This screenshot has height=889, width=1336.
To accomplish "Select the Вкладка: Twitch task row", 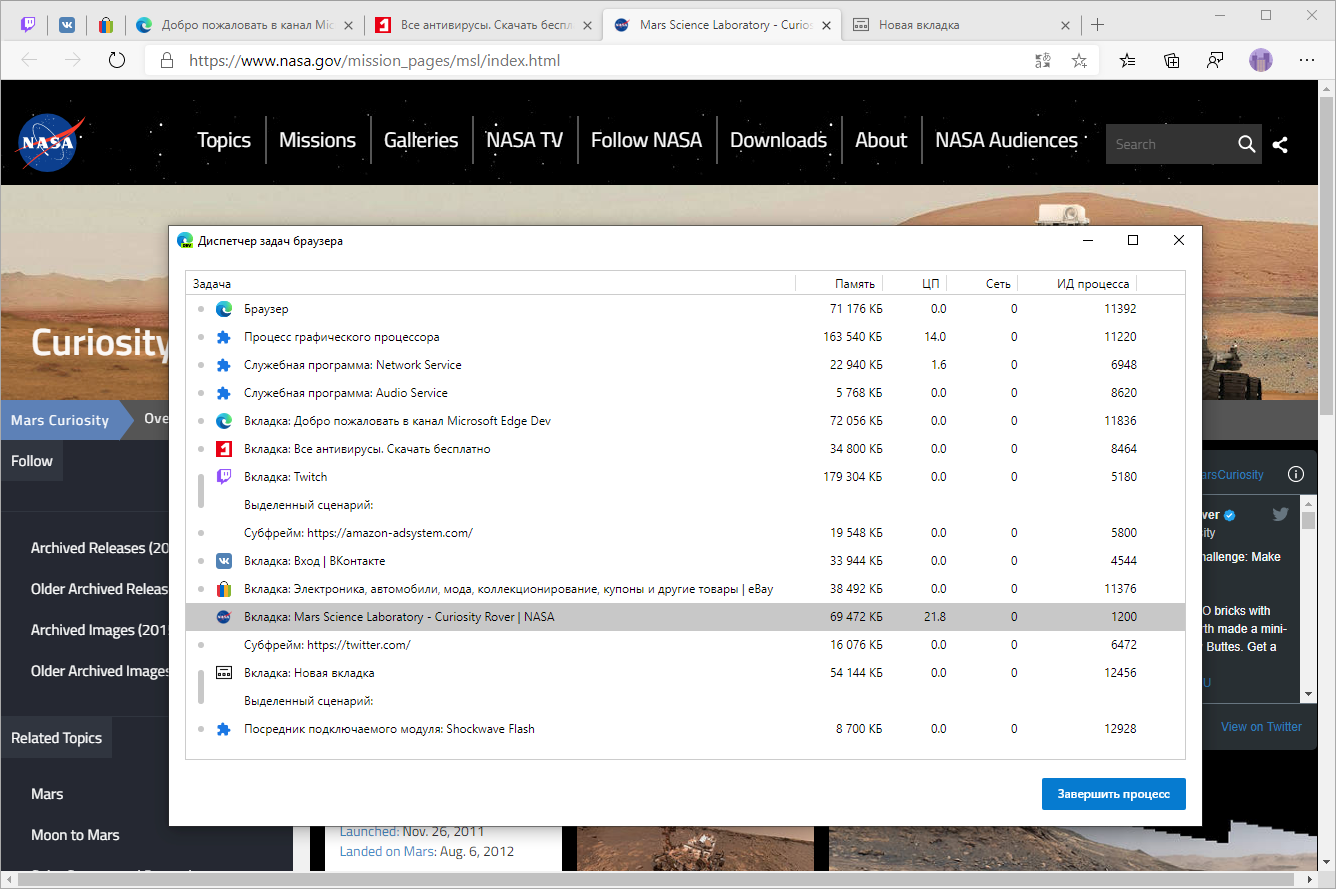I will [685, 477].
